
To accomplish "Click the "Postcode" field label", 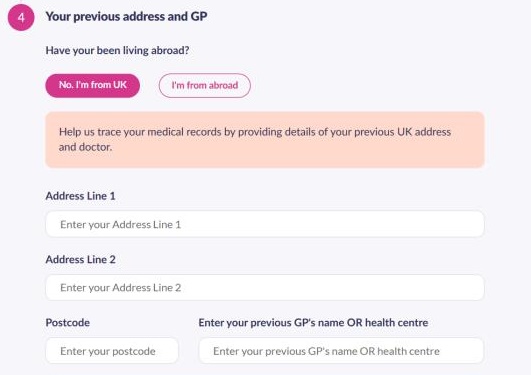I will point(67,322).
